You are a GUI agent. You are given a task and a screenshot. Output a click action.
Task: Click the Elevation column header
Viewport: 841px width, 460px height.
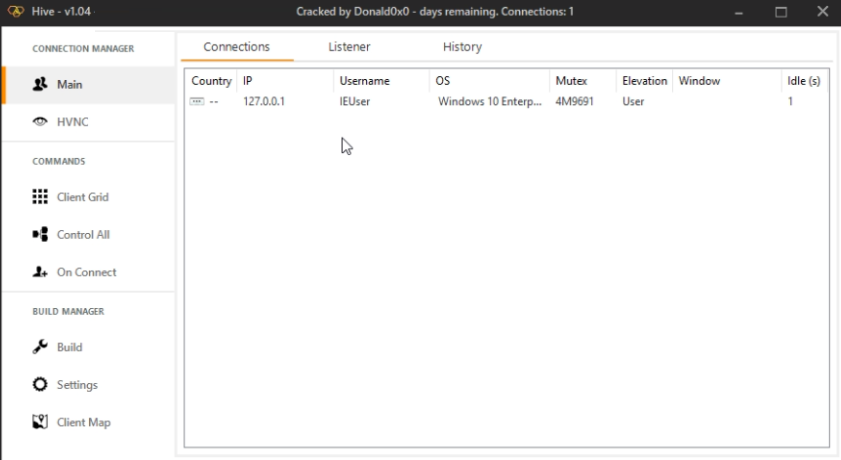tap(644, 81)
